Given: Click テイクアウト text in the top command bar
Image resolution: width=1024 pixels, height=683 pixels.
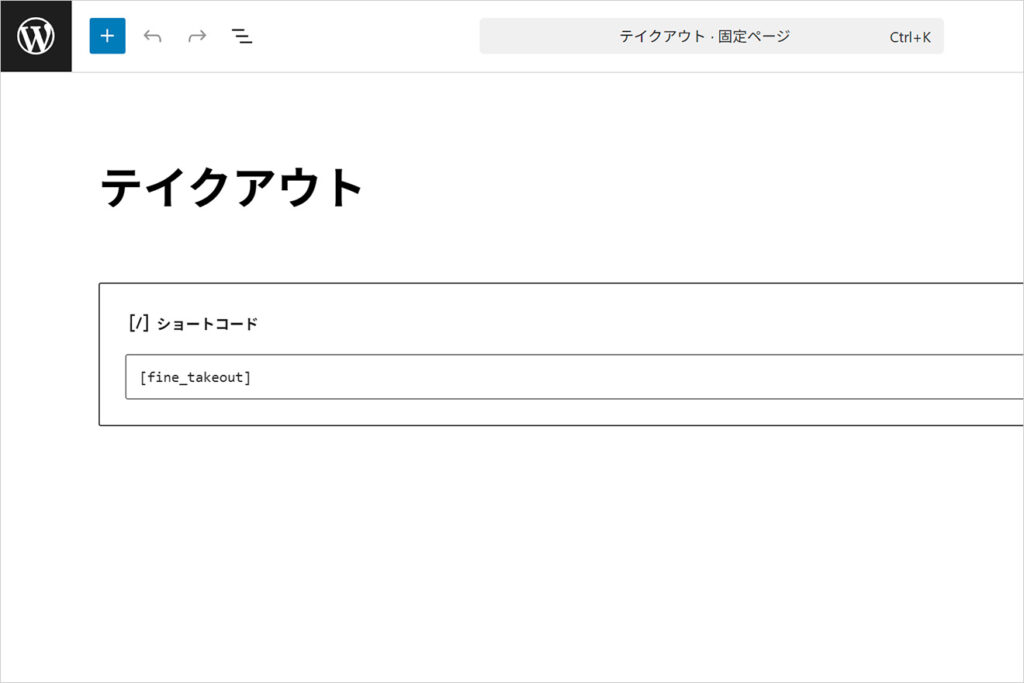Looking at the screenshot, I should (662, 37).
